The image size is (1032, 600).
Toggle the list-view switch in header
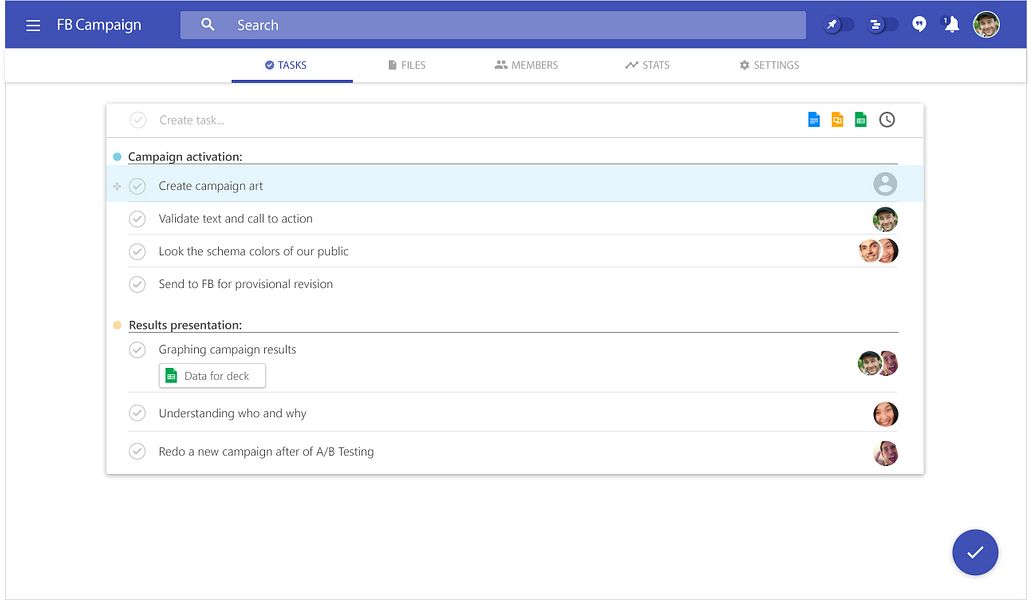tap(882, 25)
